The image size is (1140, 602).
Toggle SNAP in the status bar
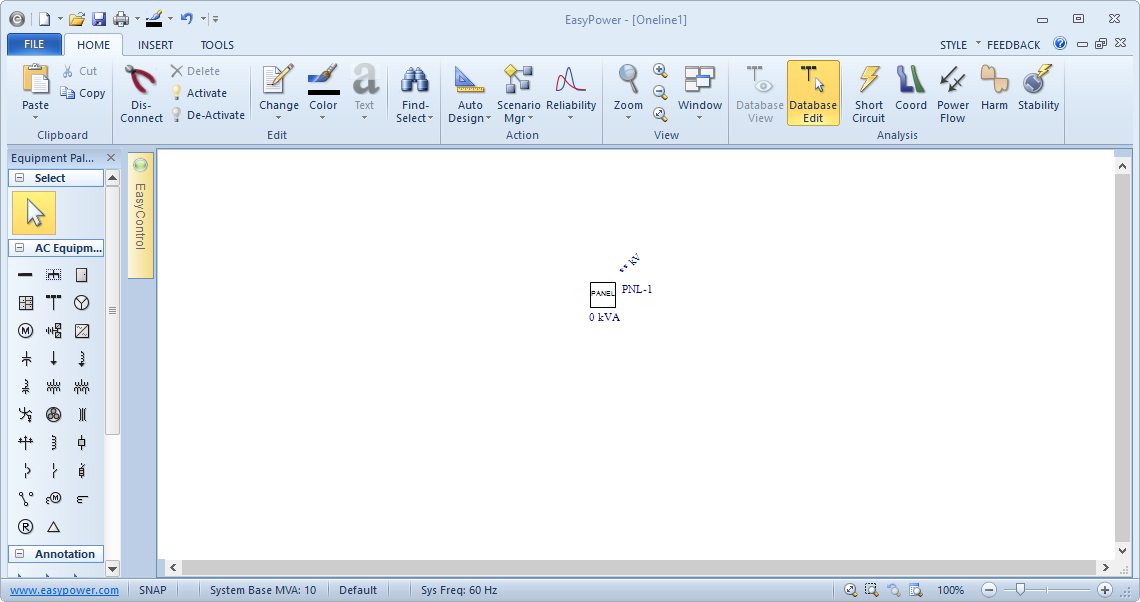[x=153, y=590]
